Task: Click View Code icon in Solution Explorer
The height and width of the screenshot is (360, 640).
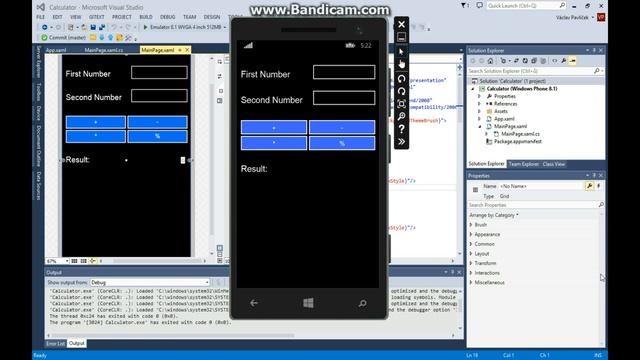Action: [555, 61]
